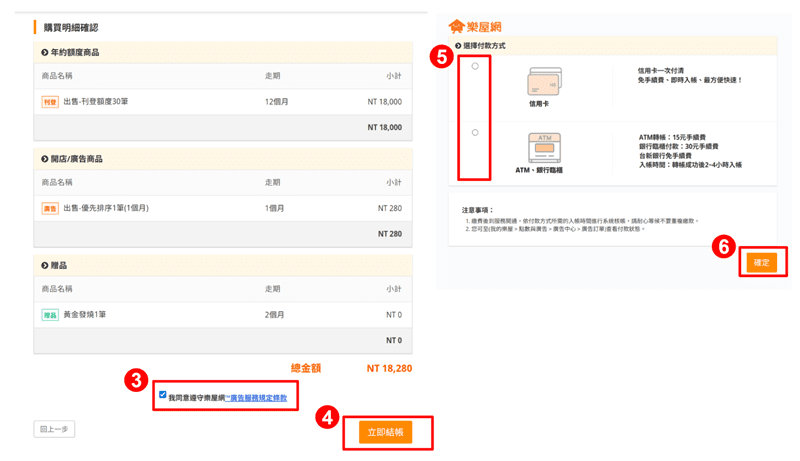Image resolution: width=800 pixels, height=461 pixels.
Task: Click the 出售-優先排序1筆(1個月) product name
Action: pos(106,208)
